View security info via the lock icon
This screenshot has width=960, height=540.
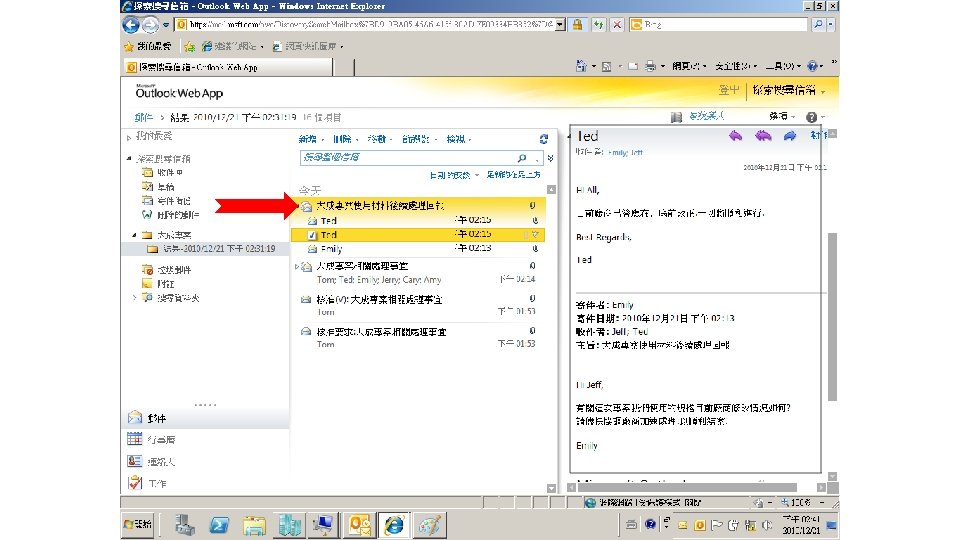tap(577, 24)
